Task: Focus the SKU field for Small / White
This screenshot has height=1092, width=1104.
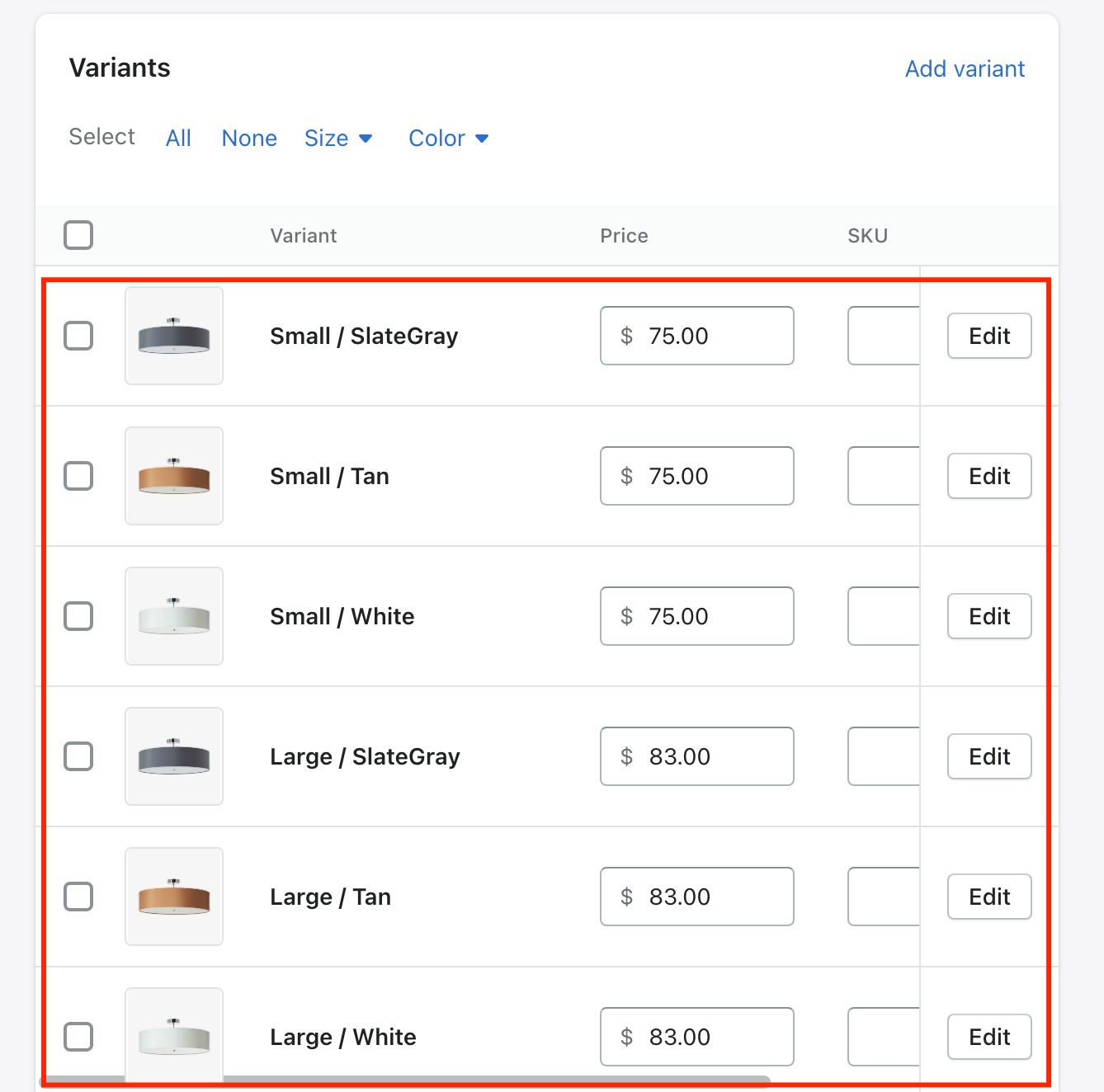Action: point(884,616)
